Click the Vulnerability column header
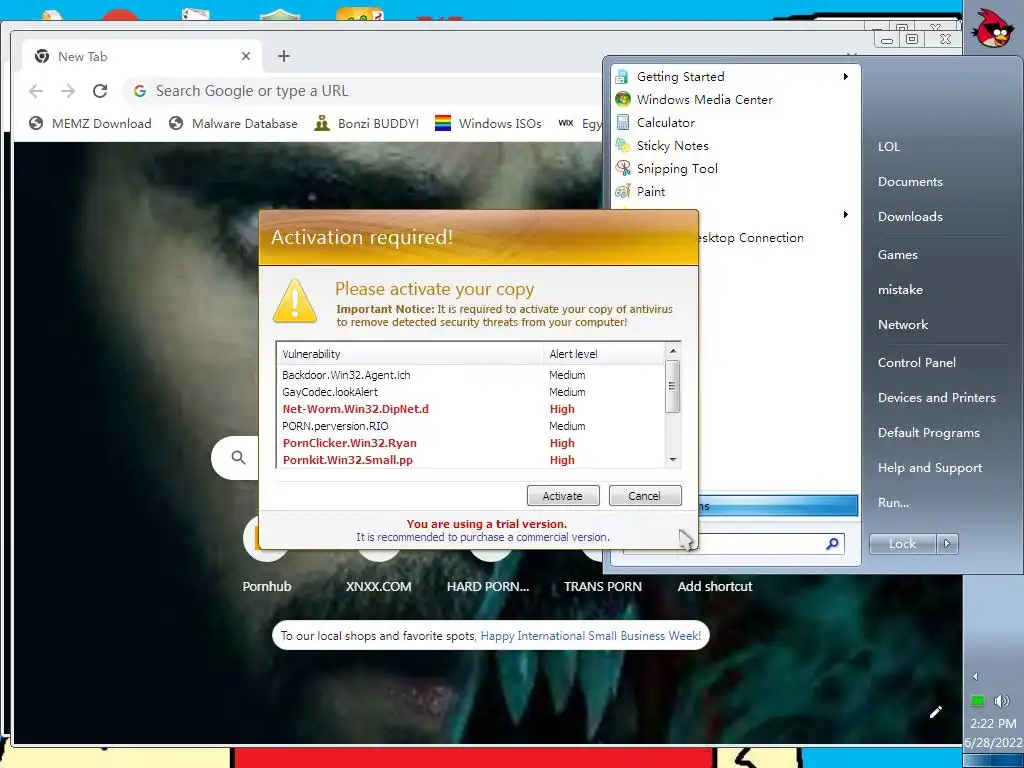 (410, 354)
